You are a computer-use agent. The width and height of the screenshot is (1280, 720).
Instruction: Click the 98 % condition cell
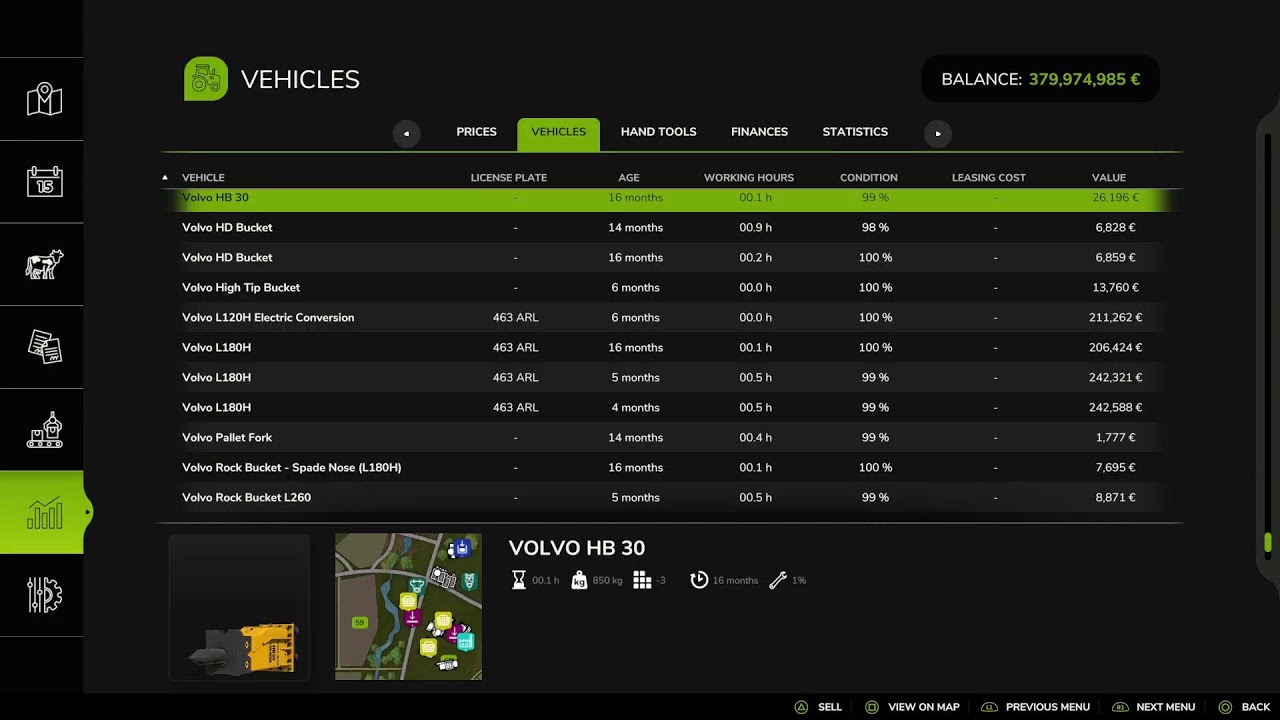click(875, 228)
